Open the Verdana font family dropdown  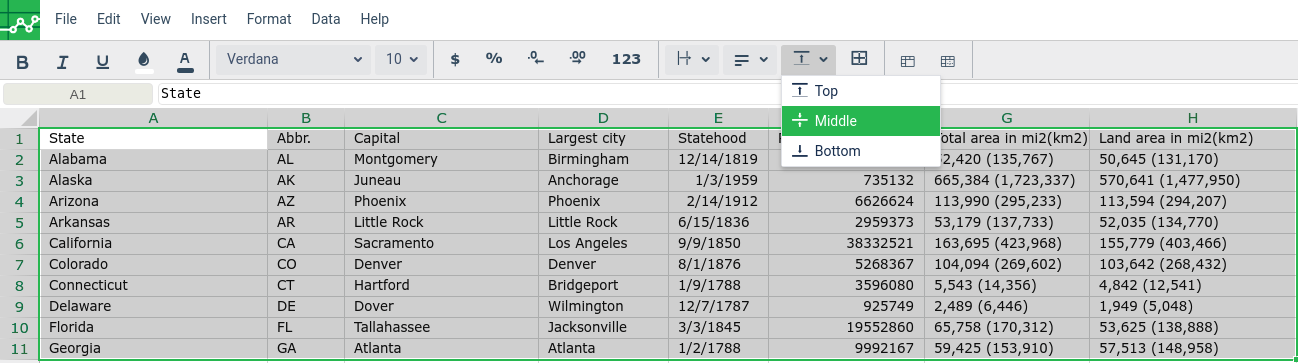(293, 59)
